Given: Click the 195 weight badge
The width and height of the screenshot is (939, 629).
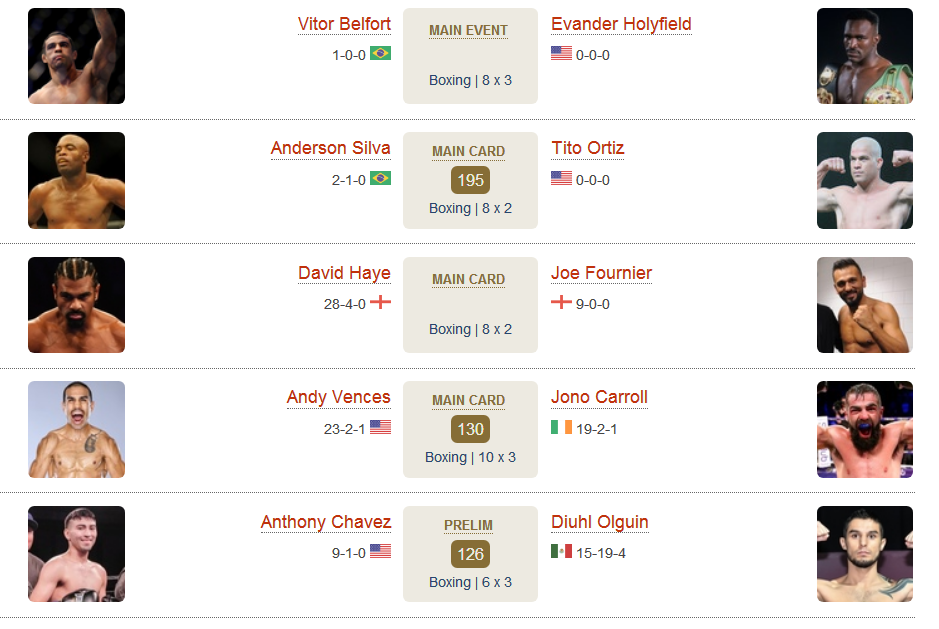Looking at the screenshot, I should coord(470,180).
